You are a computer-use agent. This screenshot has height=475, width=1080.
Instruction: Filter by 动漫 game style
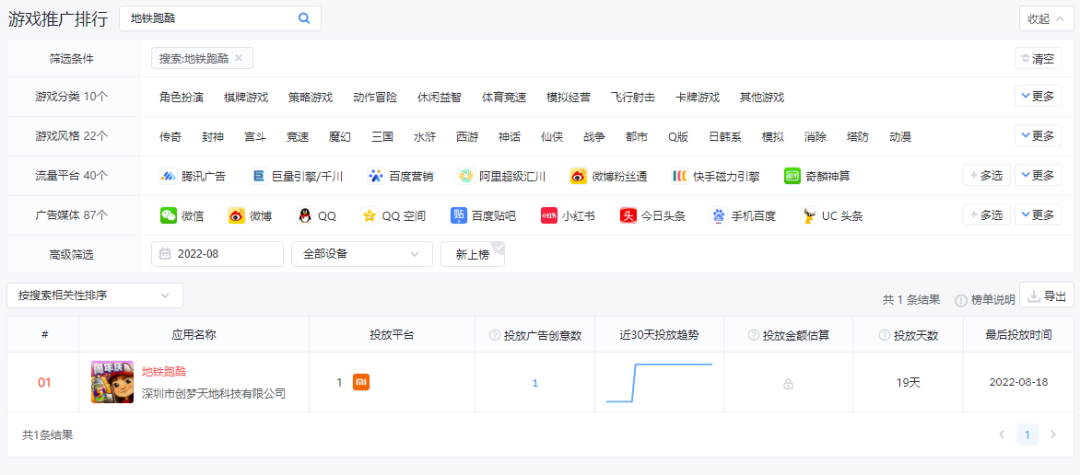coord(900,137)
